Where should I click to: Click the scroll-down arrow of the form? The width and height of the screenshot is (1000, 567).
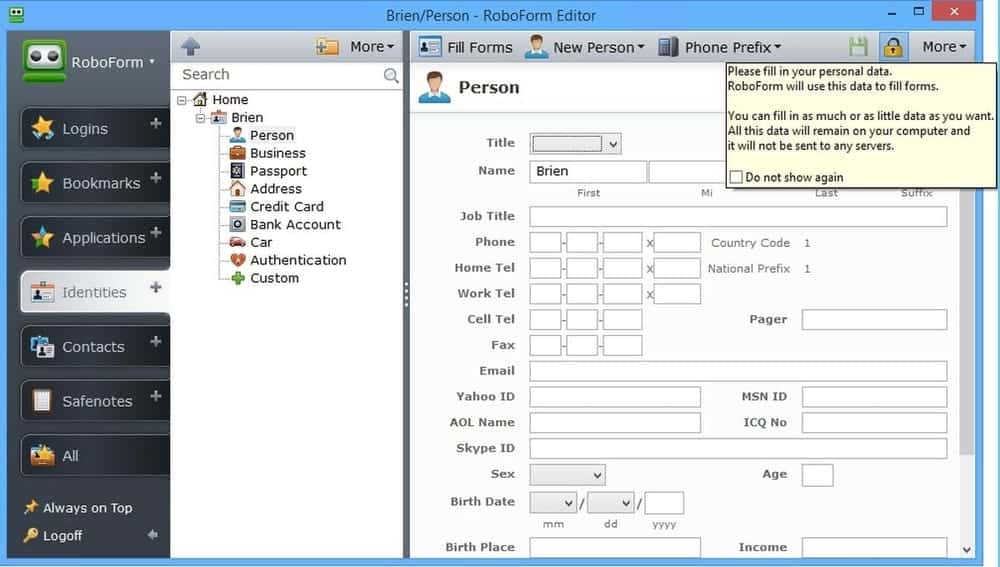(x=966, y=550)
